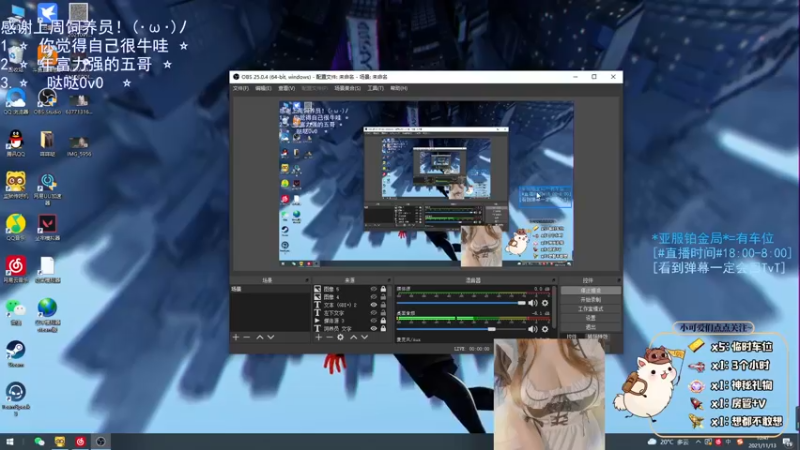Open the 编辑(E) menu in OBS
The image size is (800, 450).
pyautogui.click(x=263, y=88)
